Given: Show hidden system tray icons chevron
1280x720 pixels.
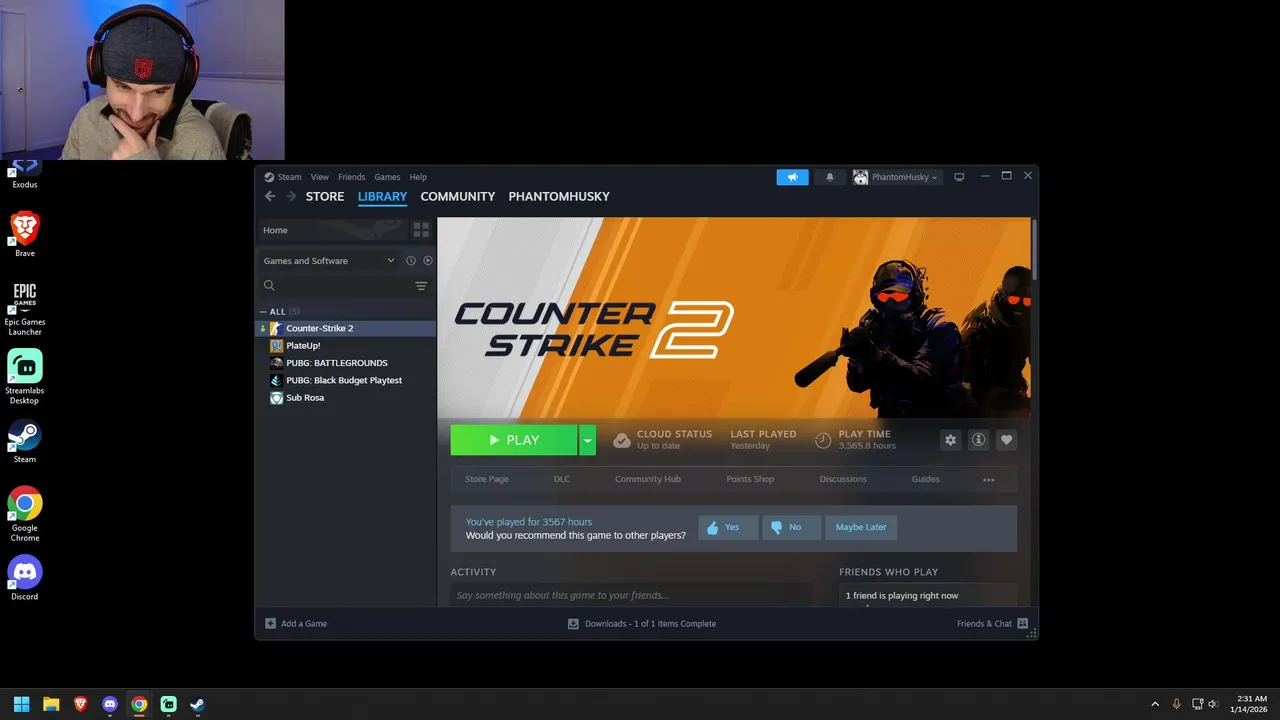Looking at the screenshot, I should pyautogui.click(x=1155, y=704).
